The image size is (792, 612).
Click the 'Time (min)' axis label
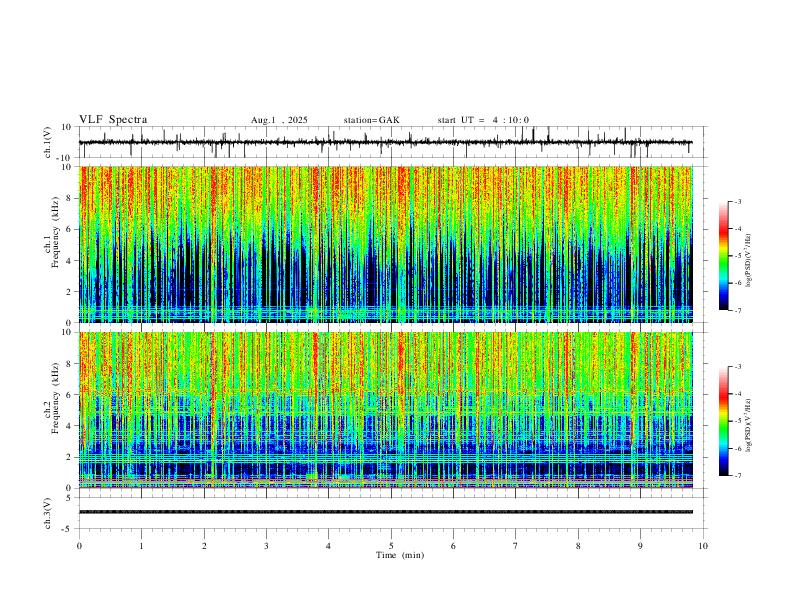(400, 555)
